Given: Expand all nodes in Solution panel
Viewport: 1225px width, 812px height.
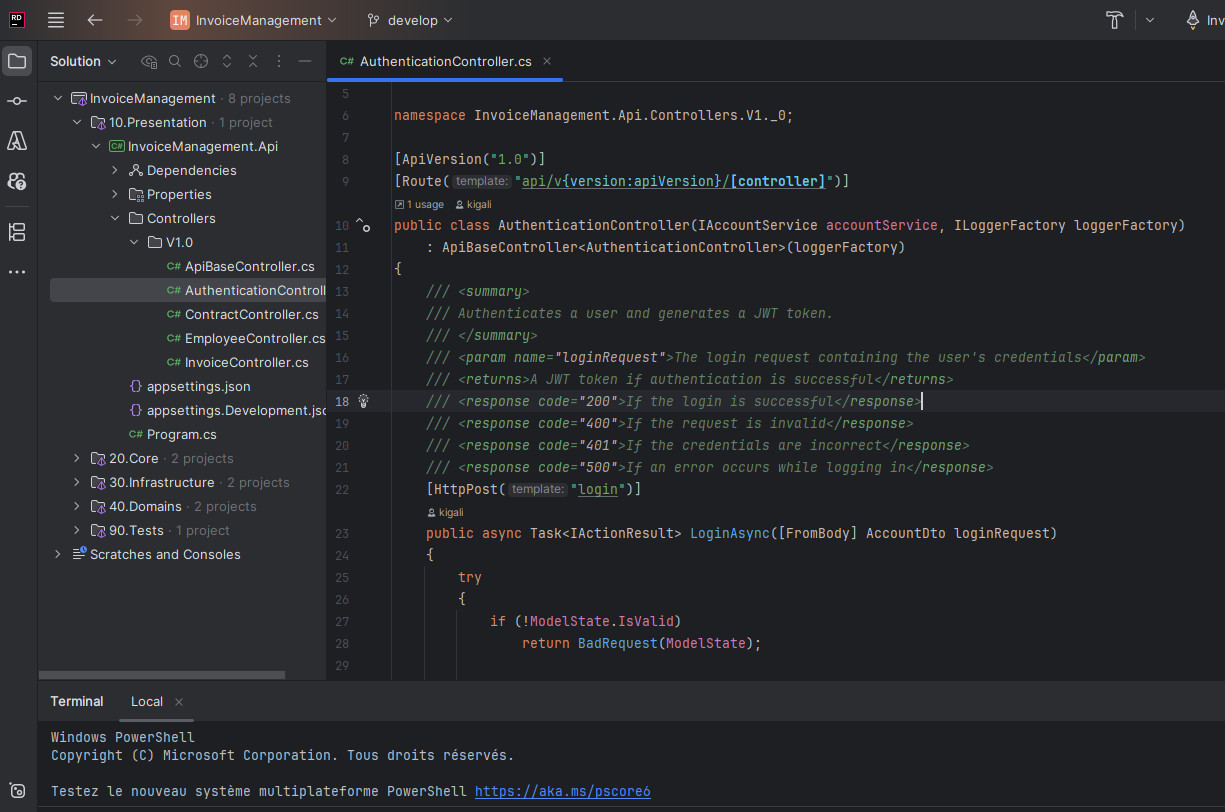Looking at the screenshot, I should pos(227,61).
